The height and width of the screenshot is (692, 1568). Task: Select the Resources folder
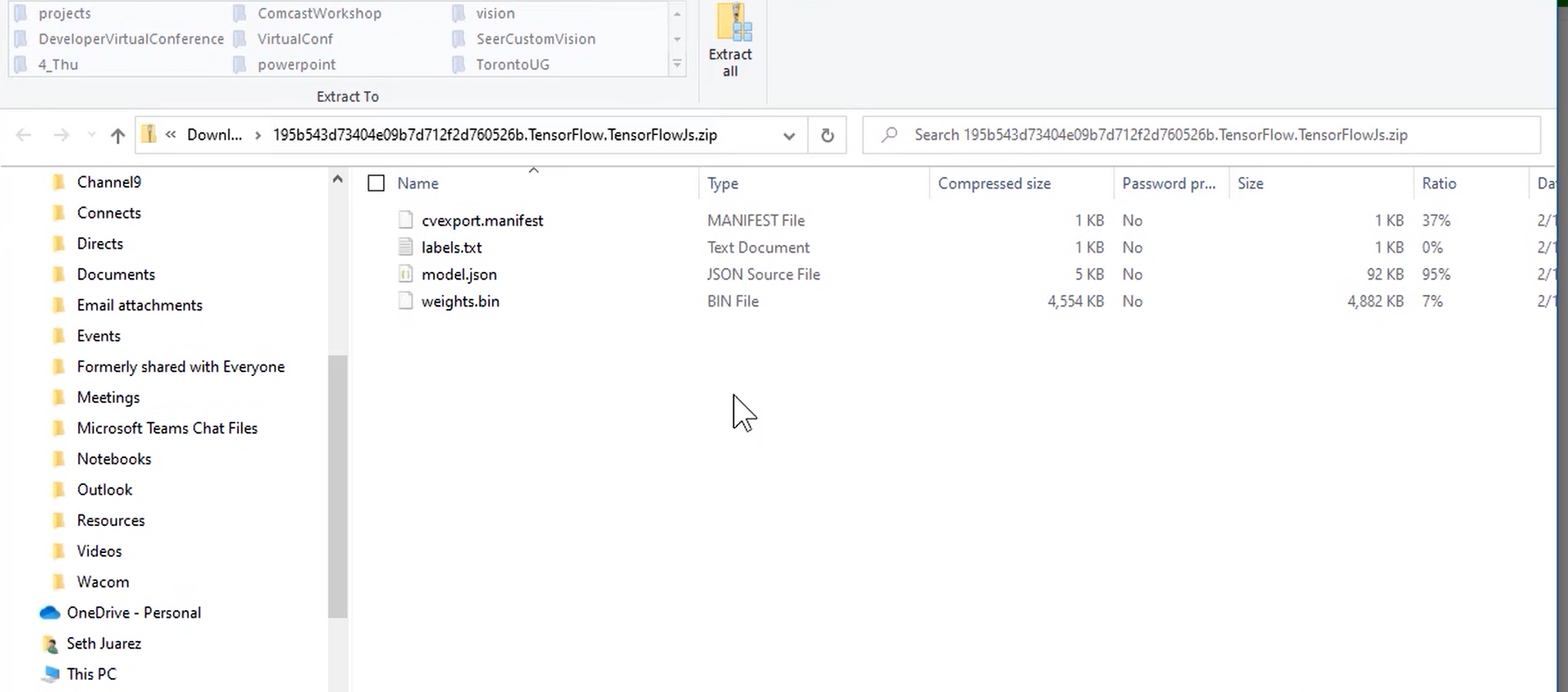110,521
